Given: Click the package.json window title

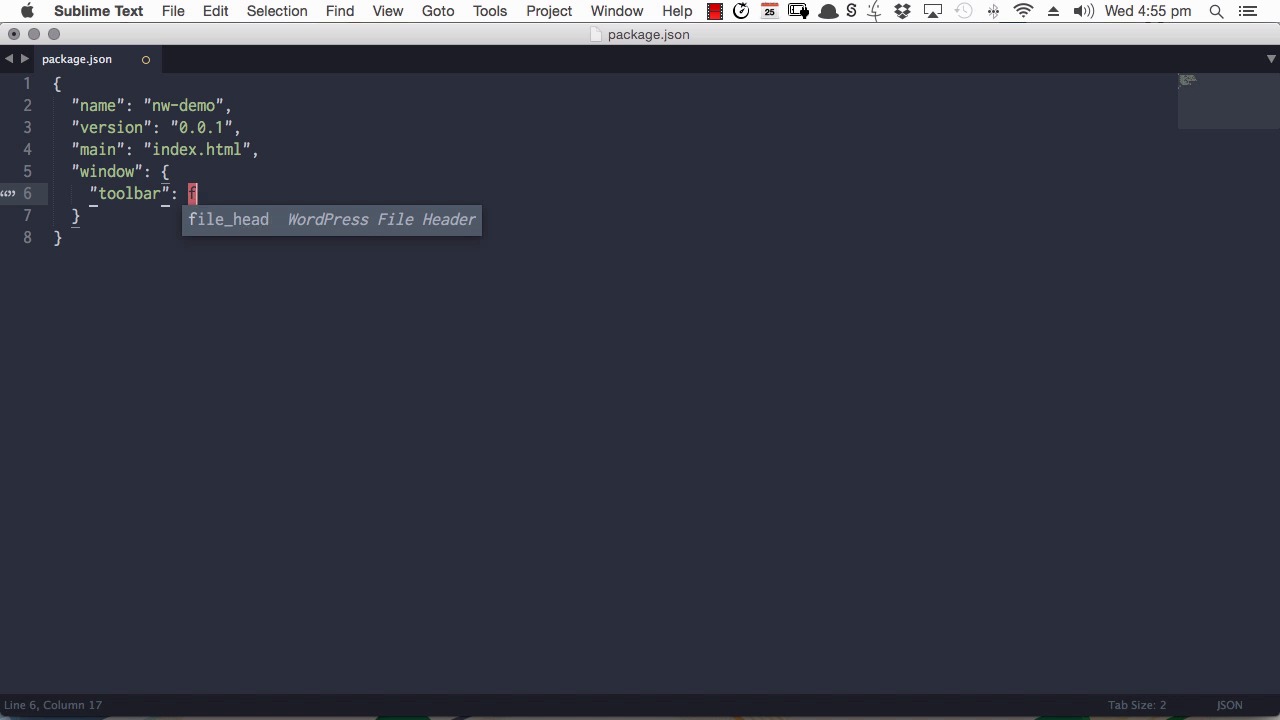Looking at the screenshot, I should pyautogui.click(x=648, y=34).
